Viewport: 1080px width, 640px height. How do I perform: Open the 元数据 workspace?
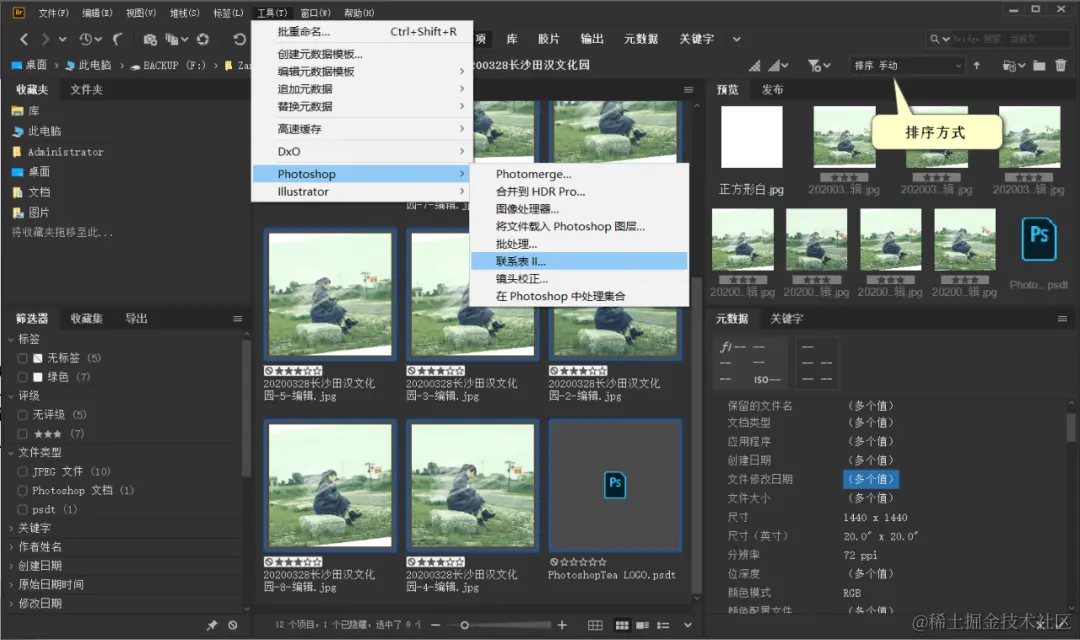(x=641, y=39)
